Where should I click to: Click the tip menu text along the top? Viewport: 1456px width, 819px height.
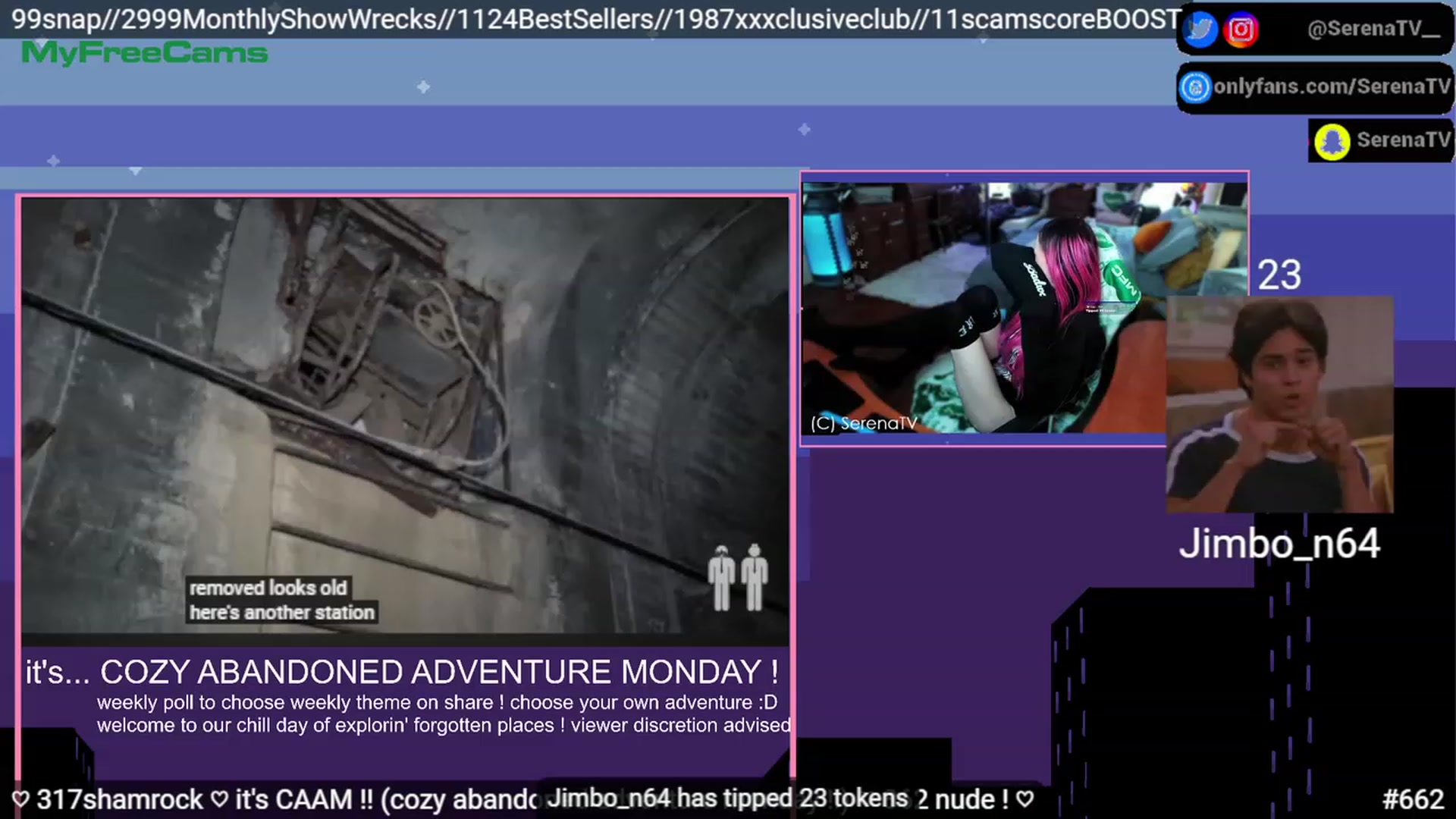(596, 19)
